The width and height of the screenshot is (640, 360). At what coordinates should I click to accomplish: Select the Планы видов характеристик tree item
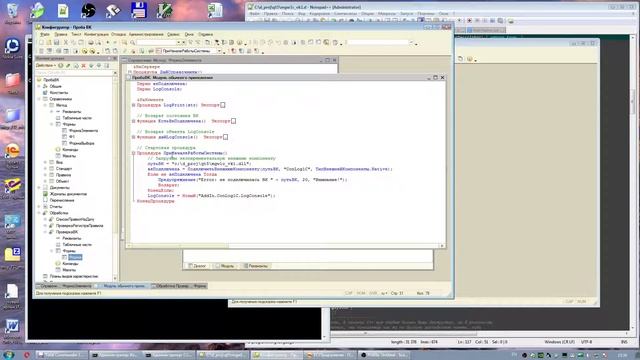73,276
